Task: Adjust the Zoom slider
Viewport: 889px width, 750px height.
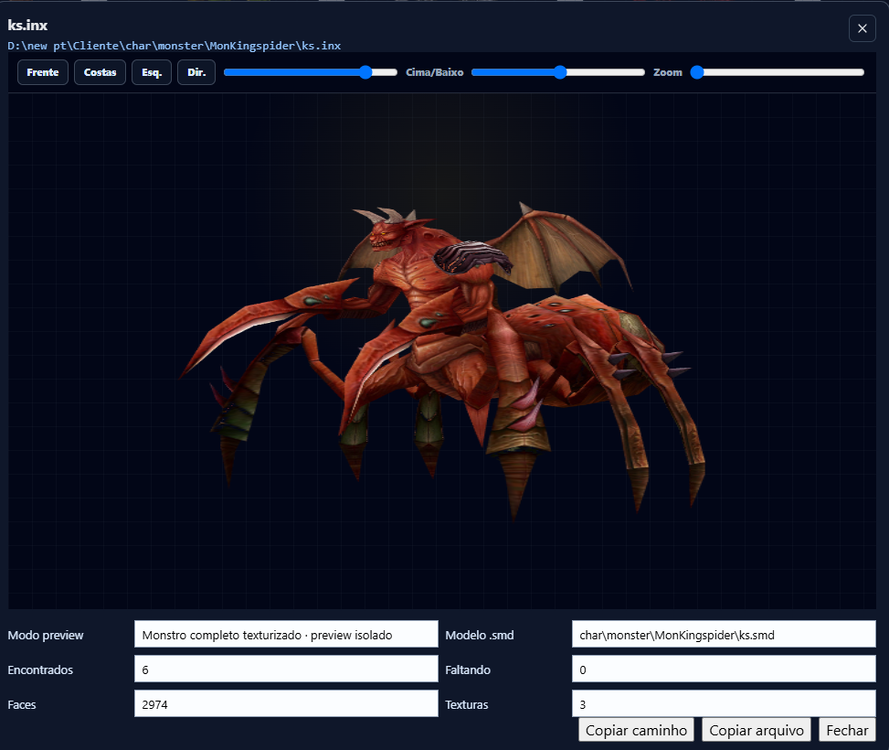Action: coord(777,72)
